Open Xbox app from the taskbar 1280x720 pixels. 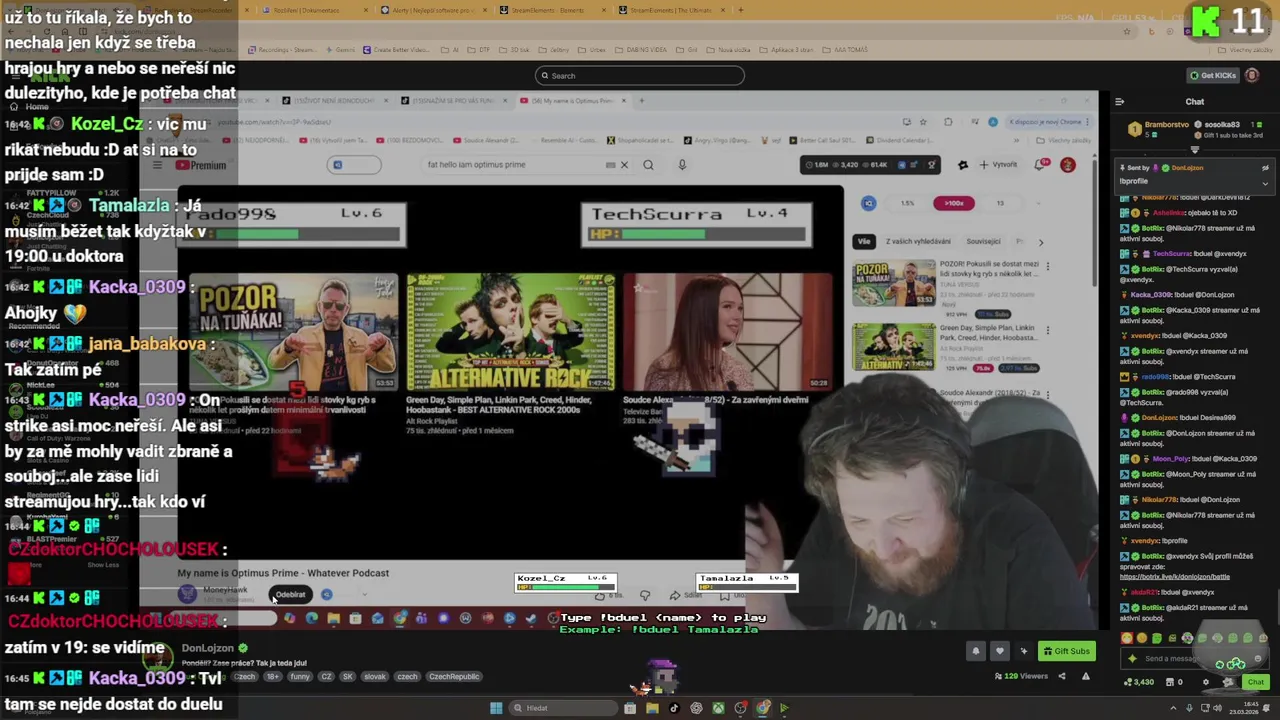pos(718,708)
